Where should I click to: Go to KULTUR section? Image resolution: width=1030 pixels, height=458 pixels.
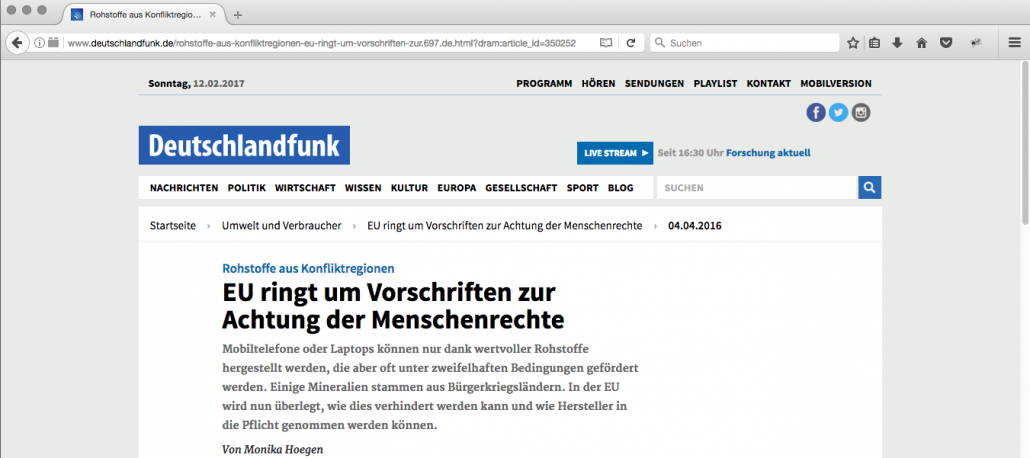[x=409, y=188]
